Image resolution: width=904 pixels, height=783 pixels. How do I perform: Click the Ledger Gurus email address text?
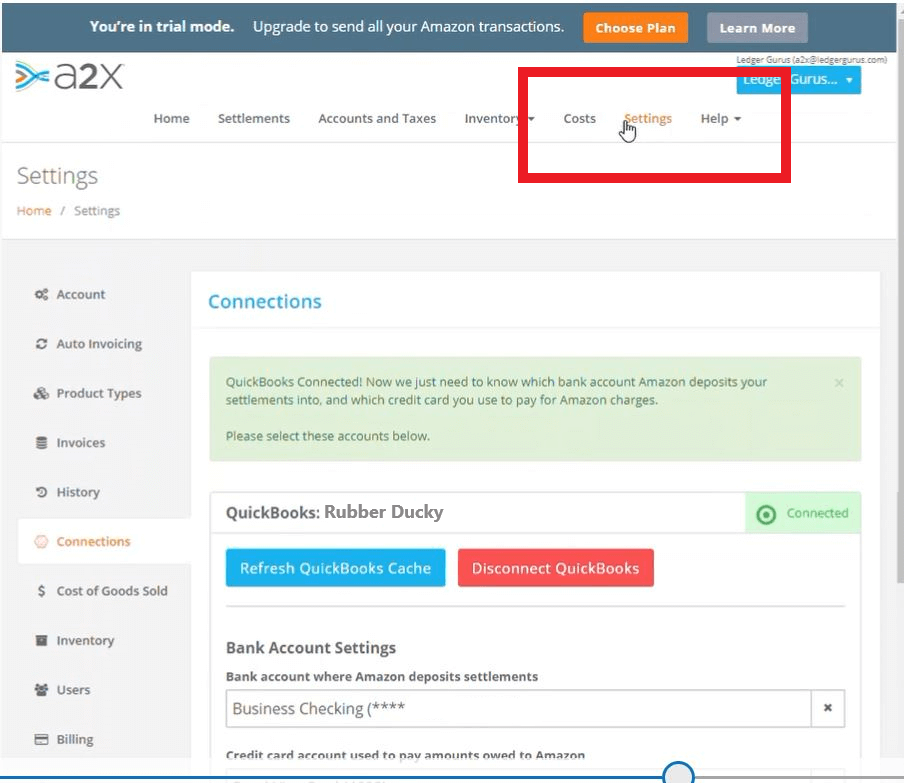[811, 59]
